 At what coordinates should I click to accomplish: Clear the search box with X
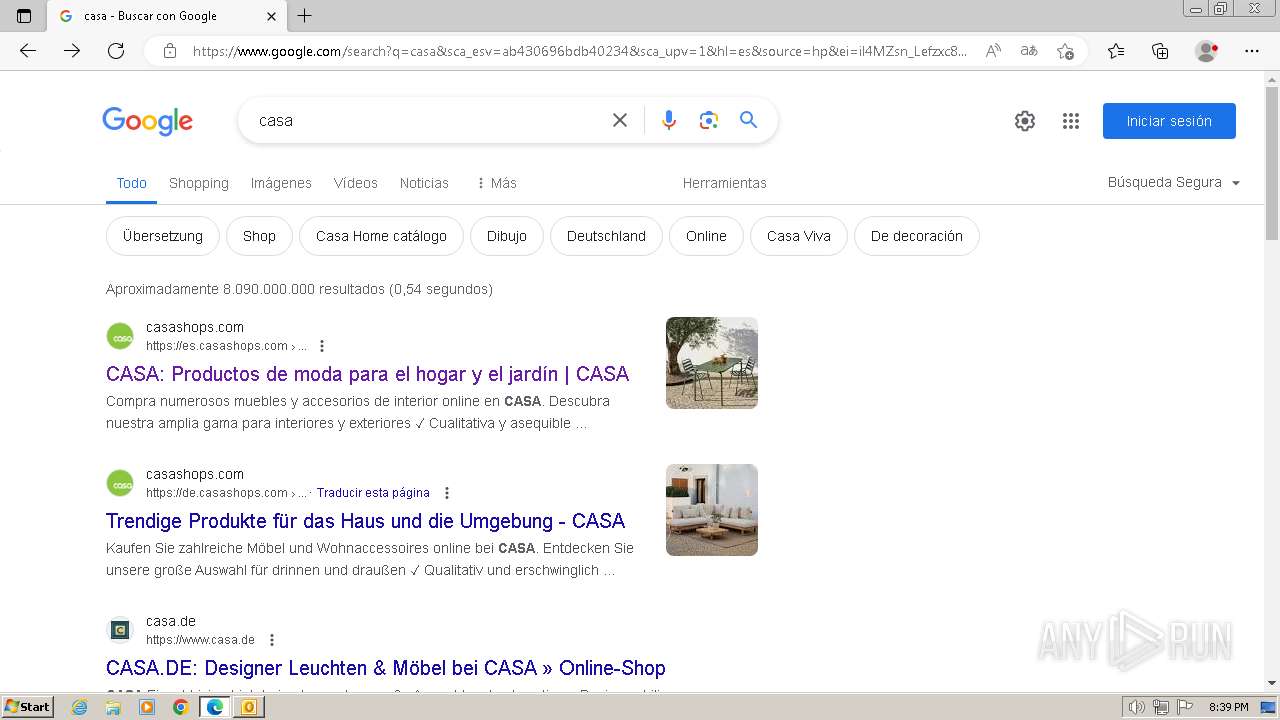coord(620,120)
